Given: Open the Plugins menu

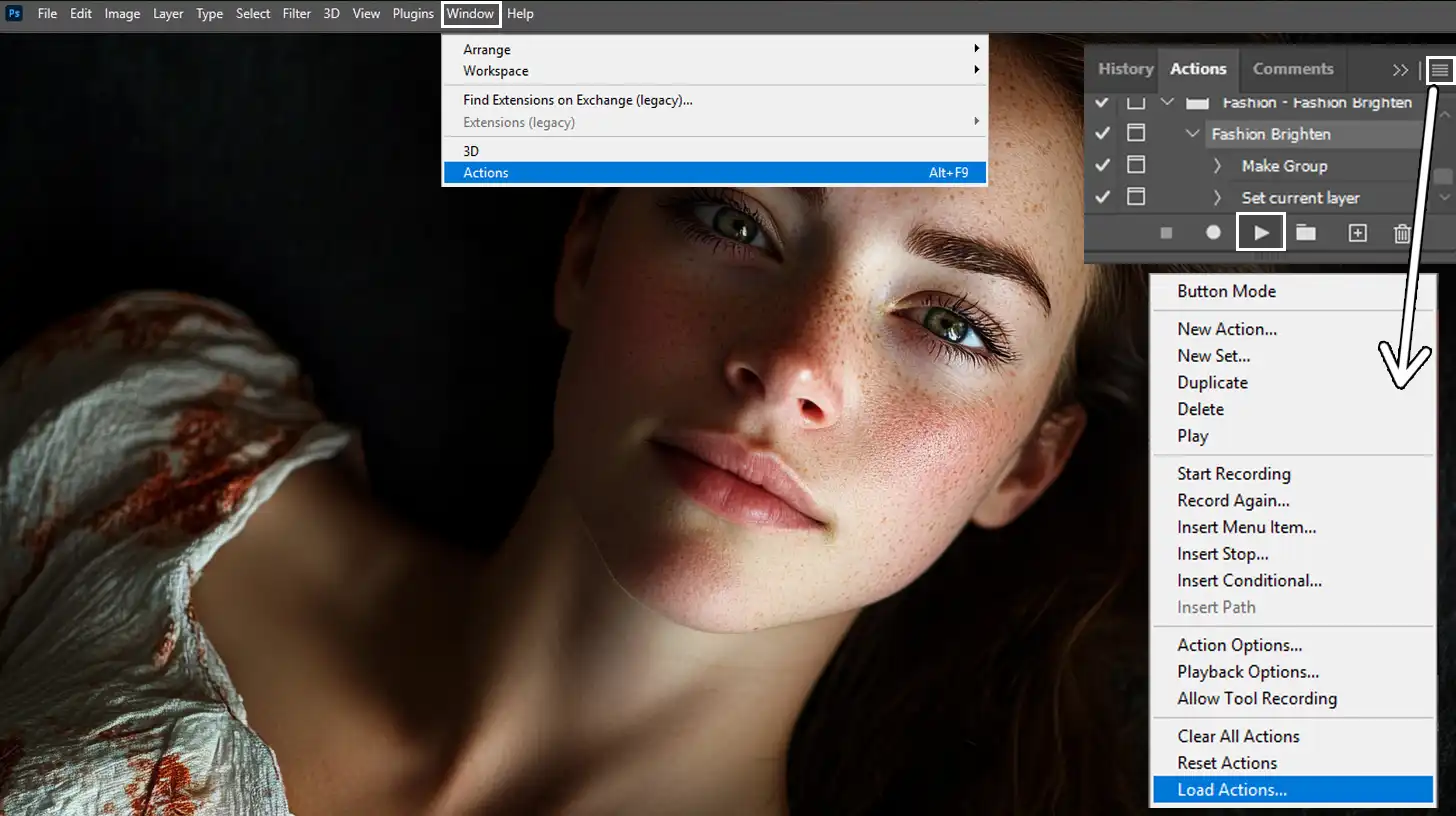Looking at the screenshot, I should (x=413, y=14).
